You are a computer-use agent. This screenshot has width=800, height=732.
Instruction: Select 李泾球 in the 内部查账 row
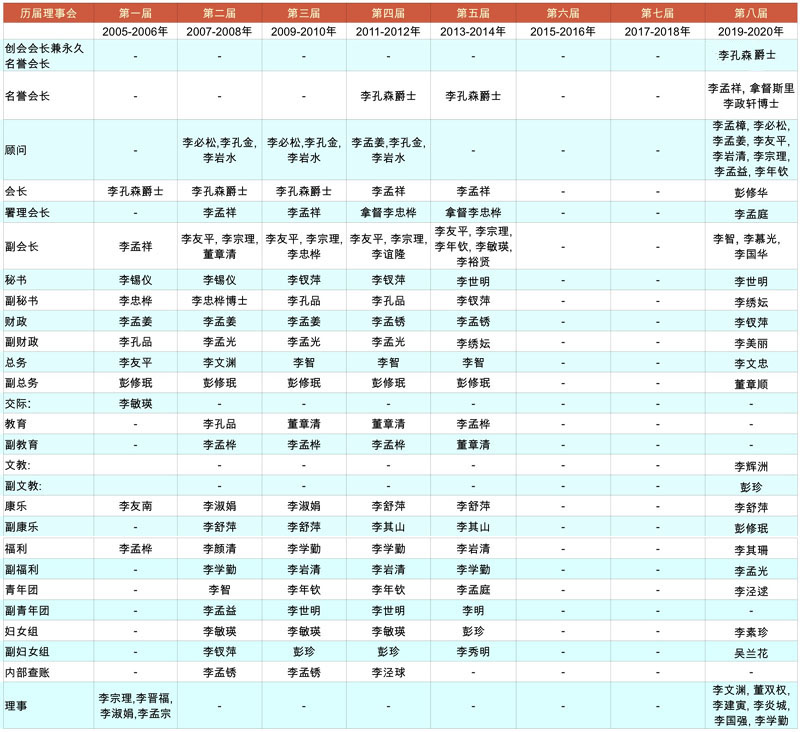(x=388, y=672)
